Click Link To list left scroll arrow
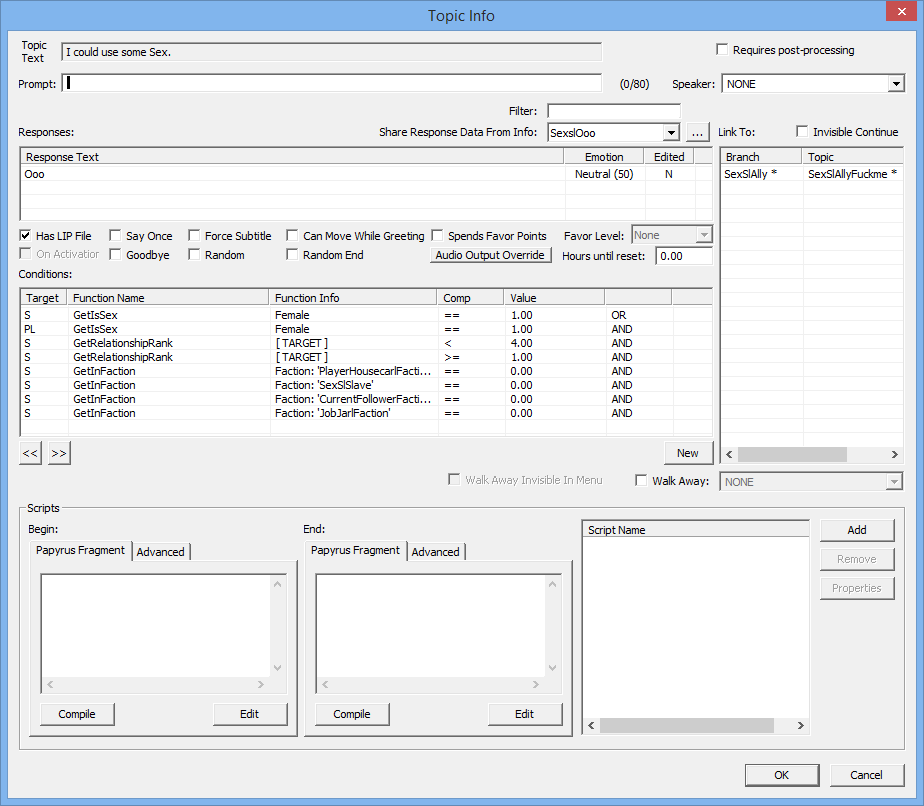 click(729, 454)
